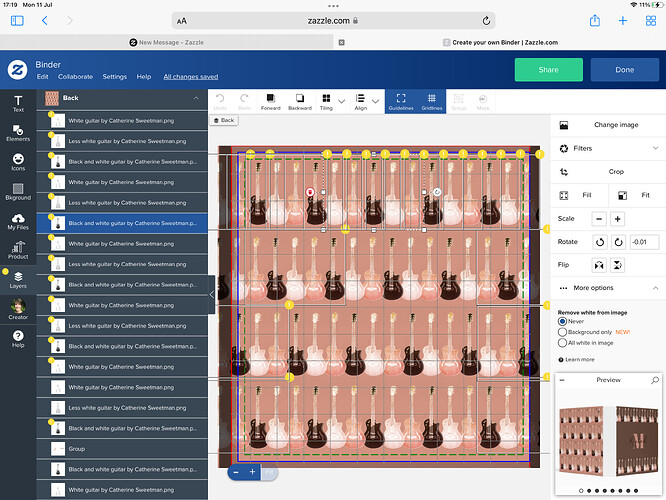Open the Settings menu
666x500 pixels.
tap(115, 76)
